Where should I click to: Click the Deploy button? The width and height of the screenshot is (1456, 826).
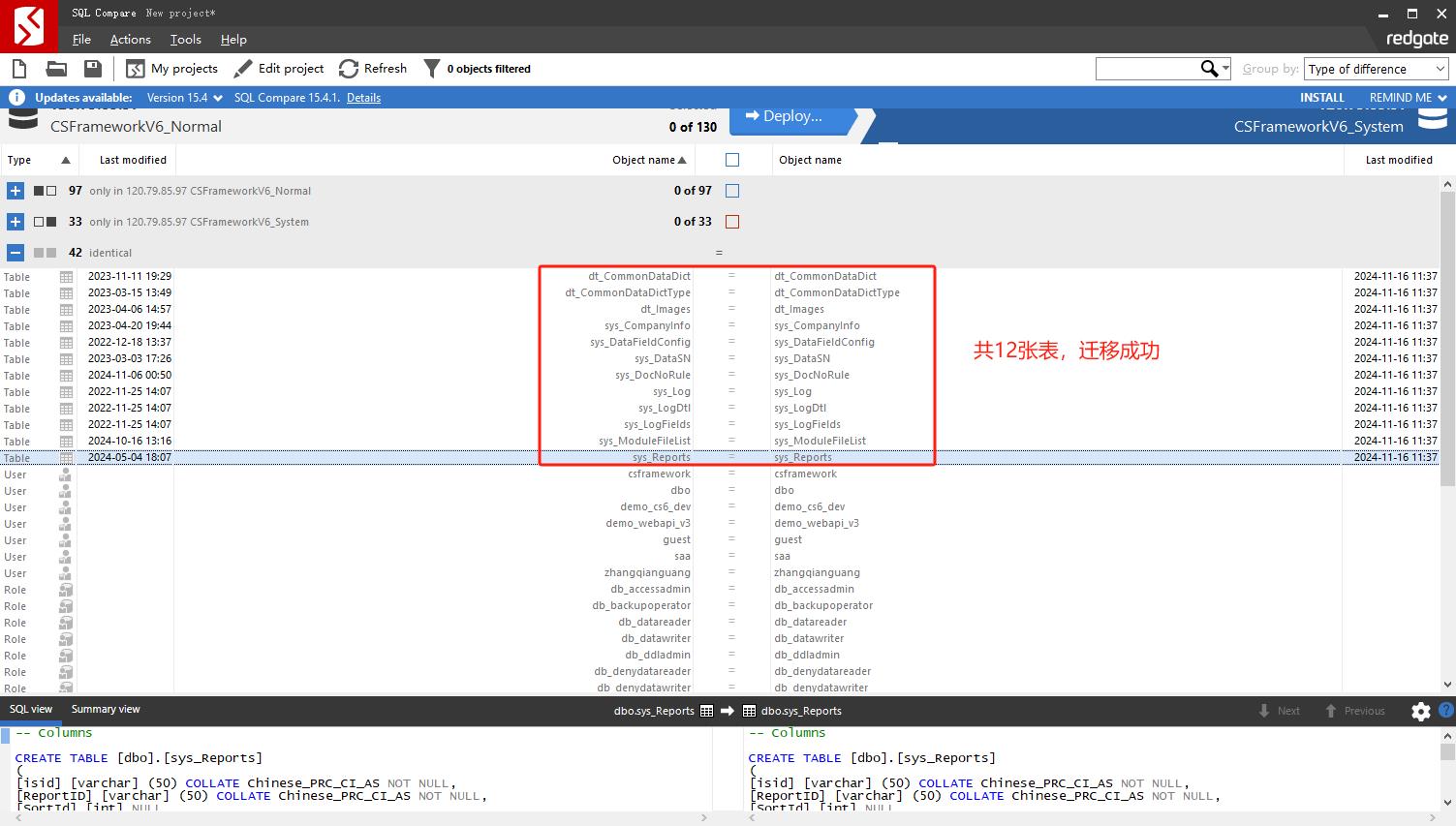coord(791,116)
